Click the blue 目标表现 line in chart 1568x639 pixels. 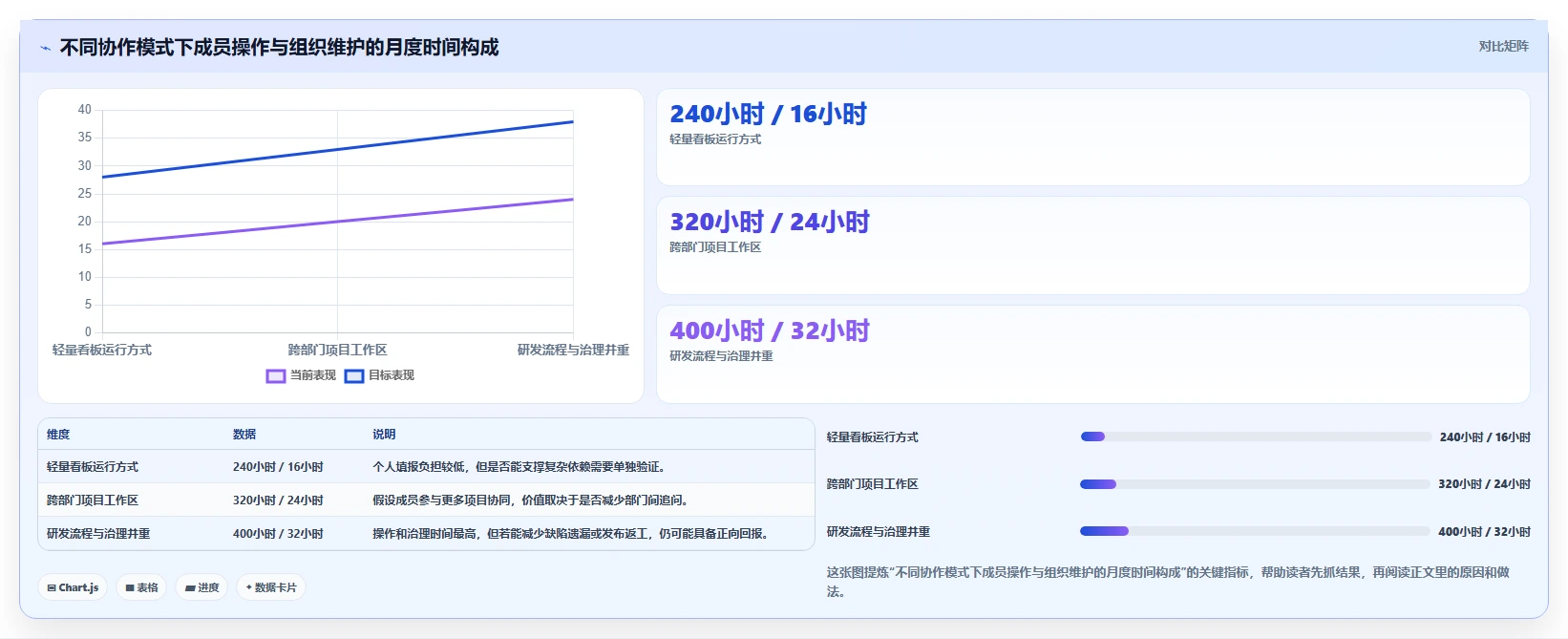pyautogui.click(x=338, y=149)
